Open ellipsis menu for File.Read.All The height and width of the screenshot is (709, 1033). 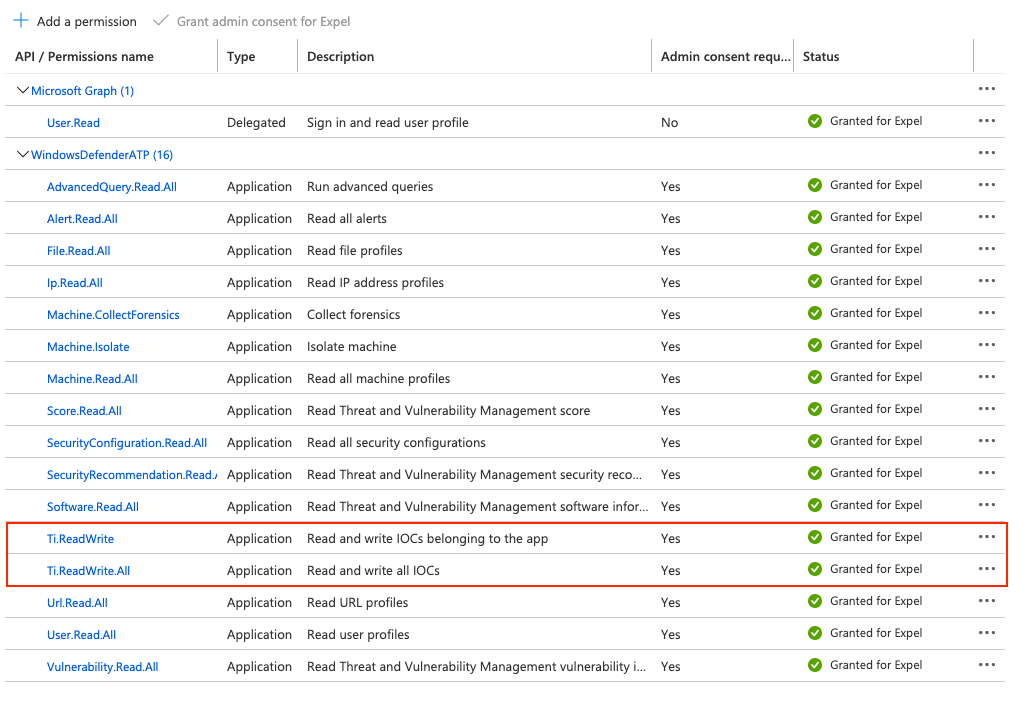[986, 249]
